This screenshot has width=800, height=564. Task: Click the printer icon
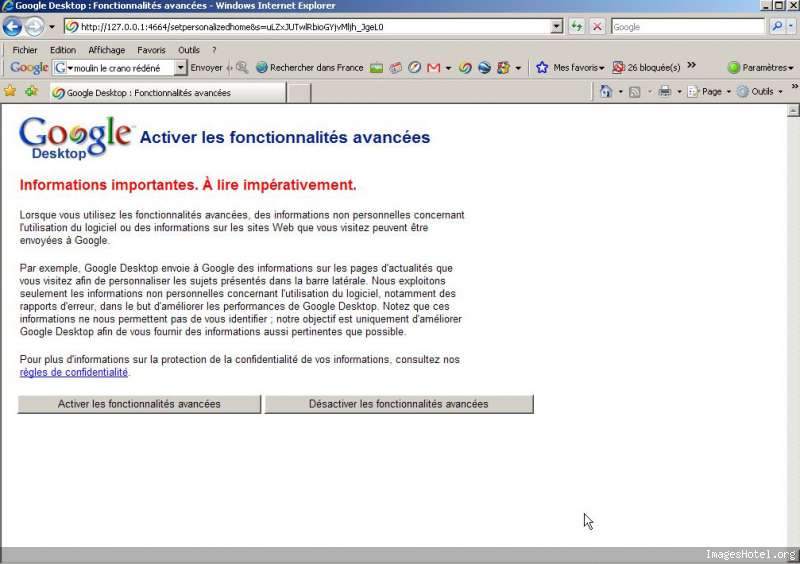pyautogui.click(x=664, y=92)
